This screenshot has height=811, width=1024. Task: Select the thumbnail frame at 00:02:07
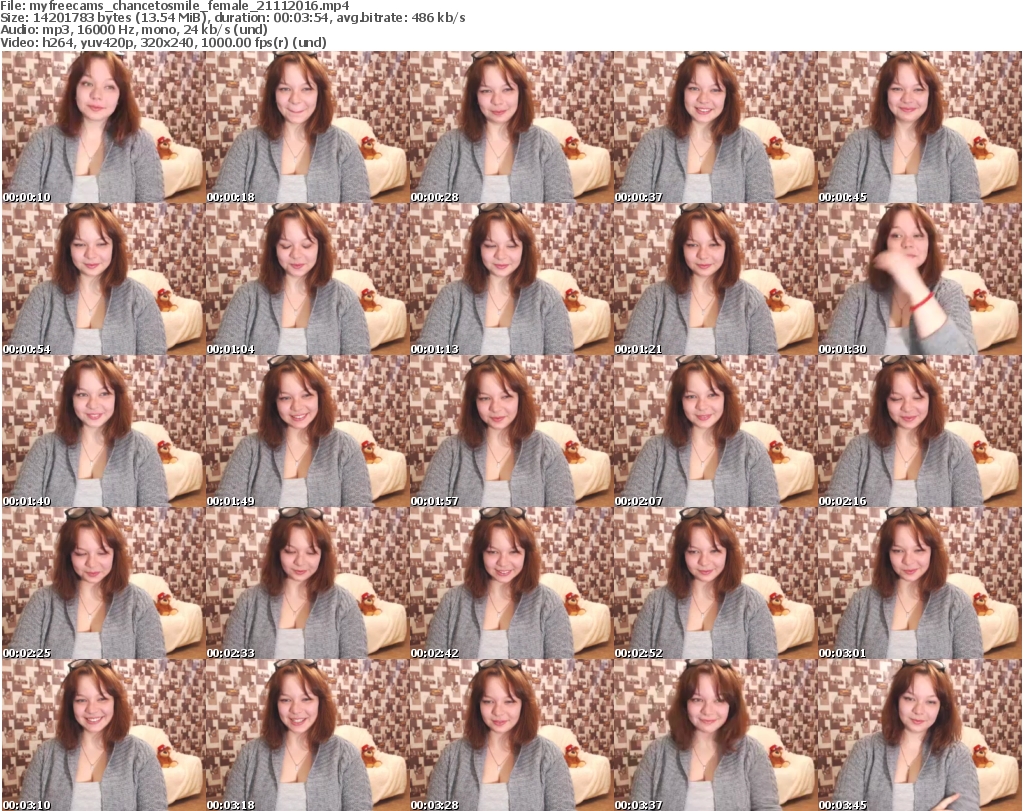pyautogui.click(x=714, y=431)
